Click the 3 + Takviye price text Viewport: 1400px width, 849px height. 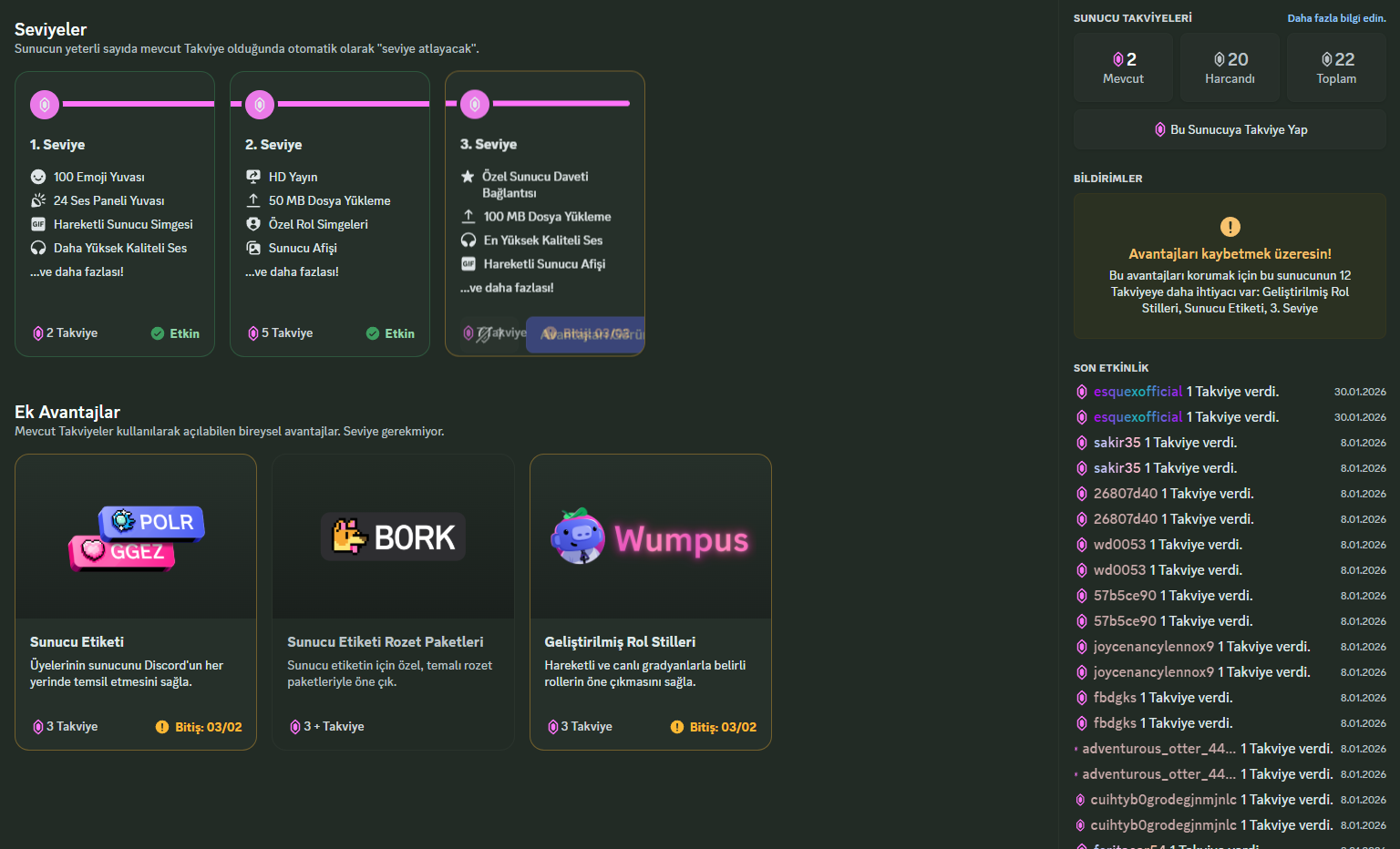[x=334, y=727]
